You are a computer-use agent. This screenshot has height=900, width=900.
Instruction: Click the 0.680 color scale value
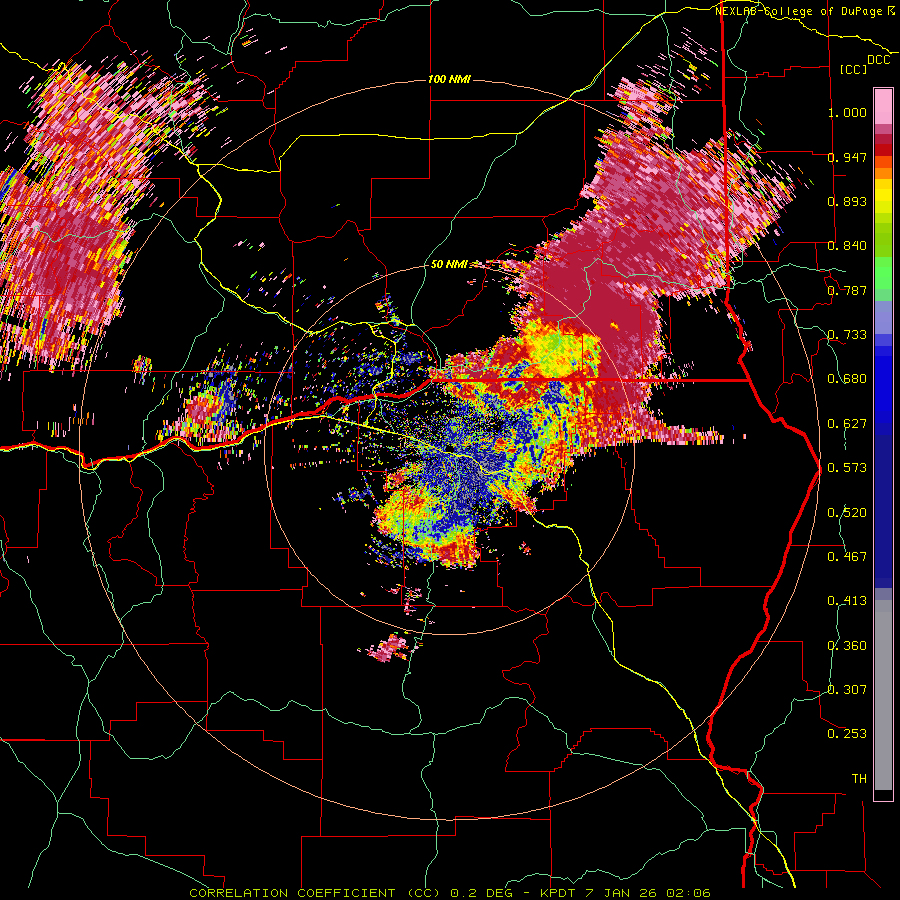click(x=847, y=379)
